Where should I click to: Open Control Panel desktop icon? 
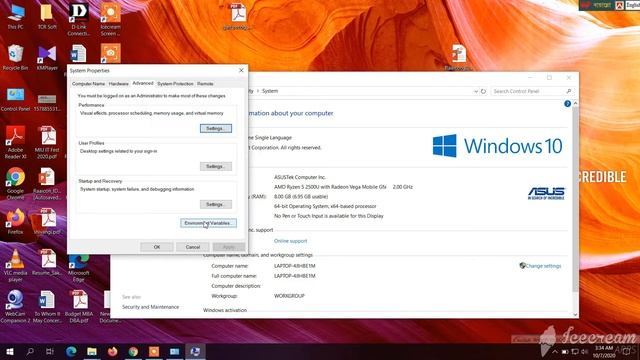(15, 100)
